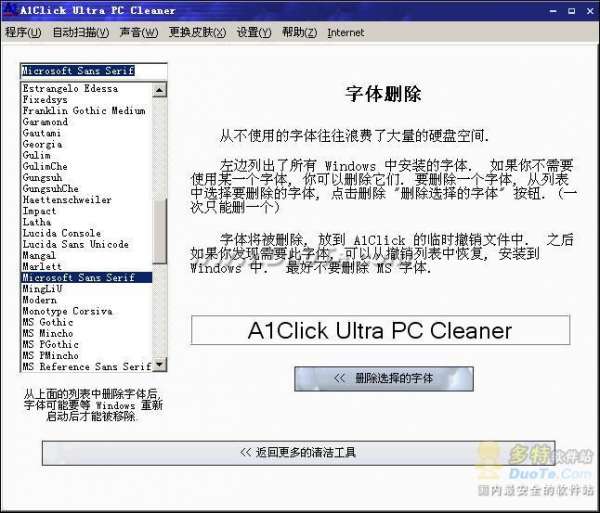Open the 设置(Y) menu
Viewport: 600px width, 513px height.
[254, 32]
